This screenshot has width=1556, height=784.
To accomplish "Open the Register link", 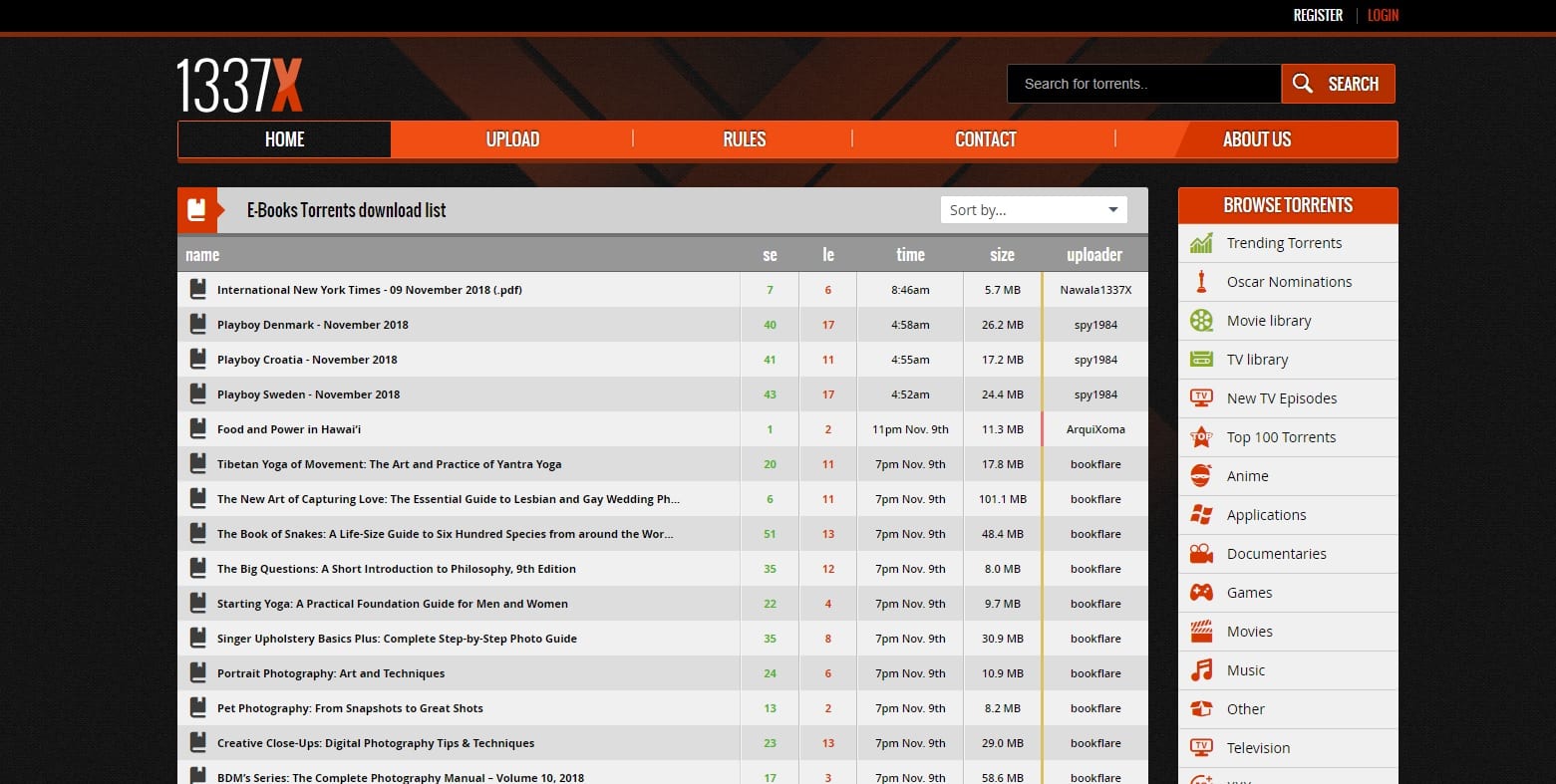I will [x=1318, y=15].
